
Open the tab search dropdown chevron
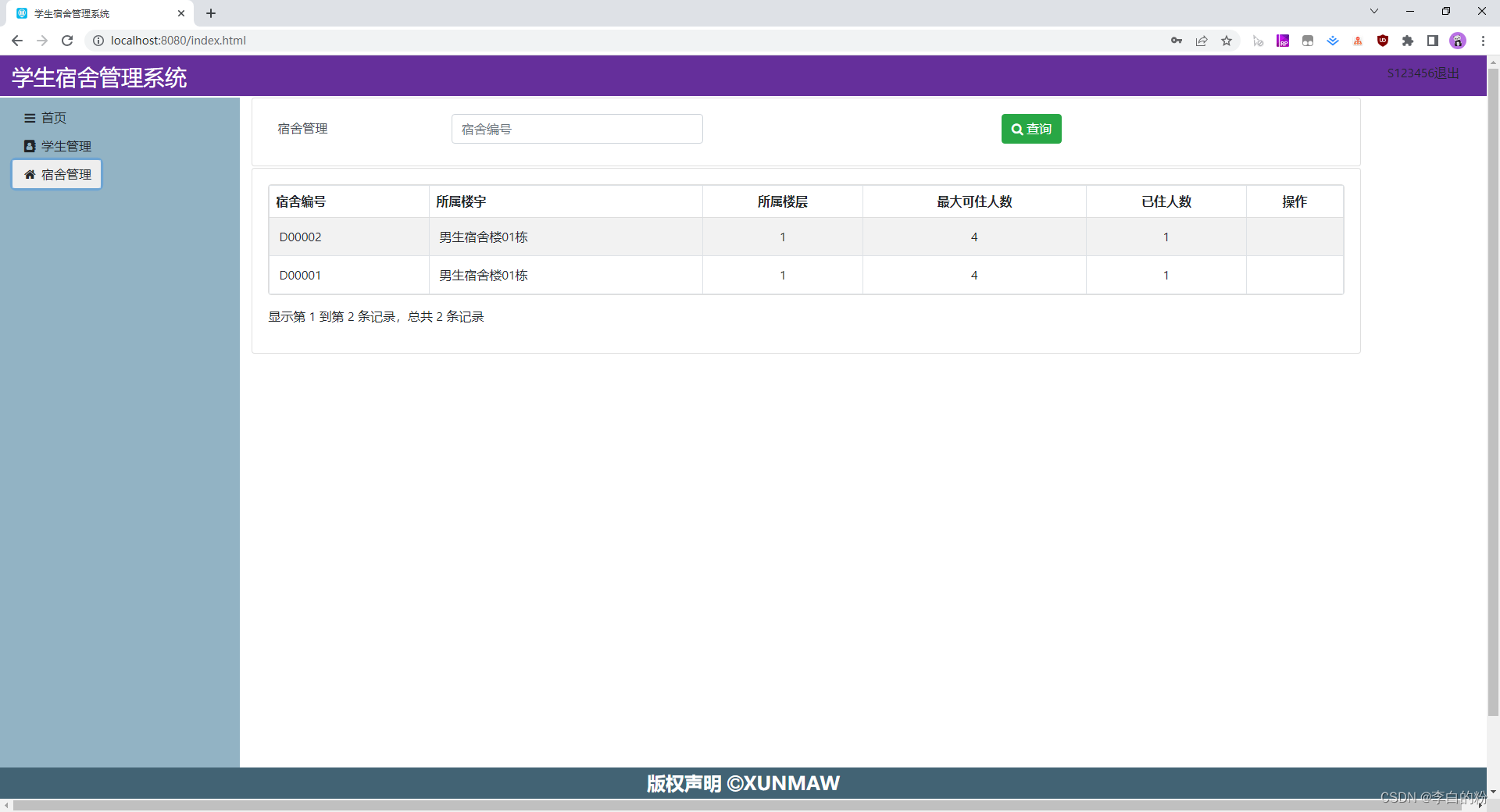[1374, 11]
